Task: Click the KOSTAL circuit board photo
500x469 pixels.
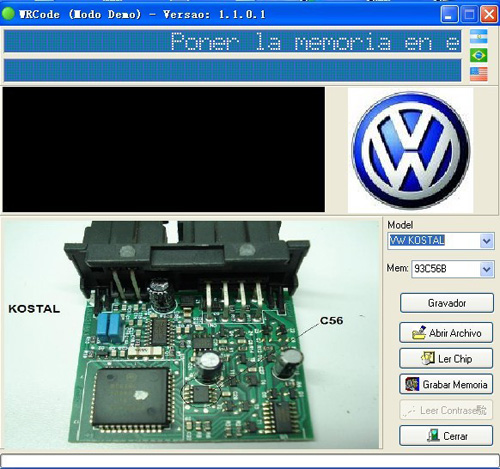Action: pyautogui.click(x=191, y=334)
